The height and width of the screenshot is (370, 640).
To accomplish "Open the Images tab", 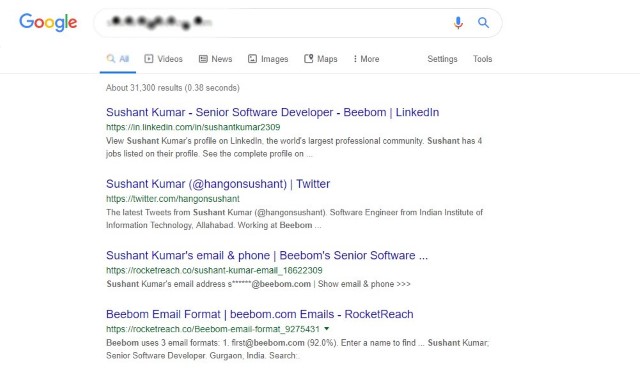I will [268, 59].
